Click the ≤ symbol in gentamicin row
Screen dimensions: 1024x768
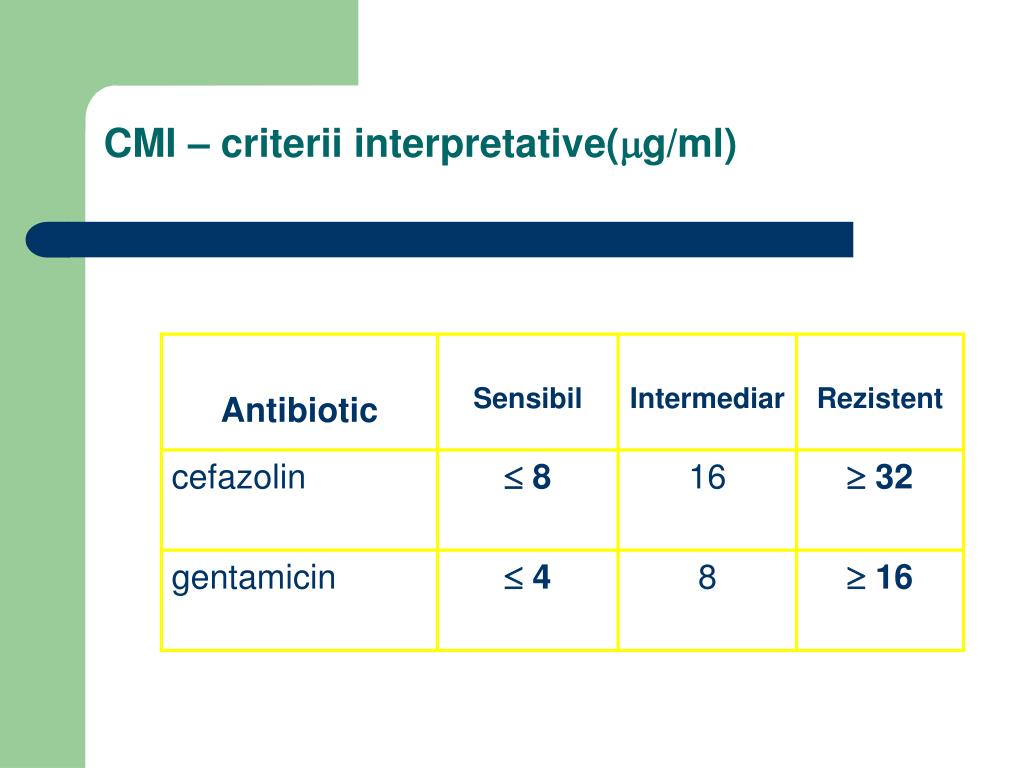[513, 579]
